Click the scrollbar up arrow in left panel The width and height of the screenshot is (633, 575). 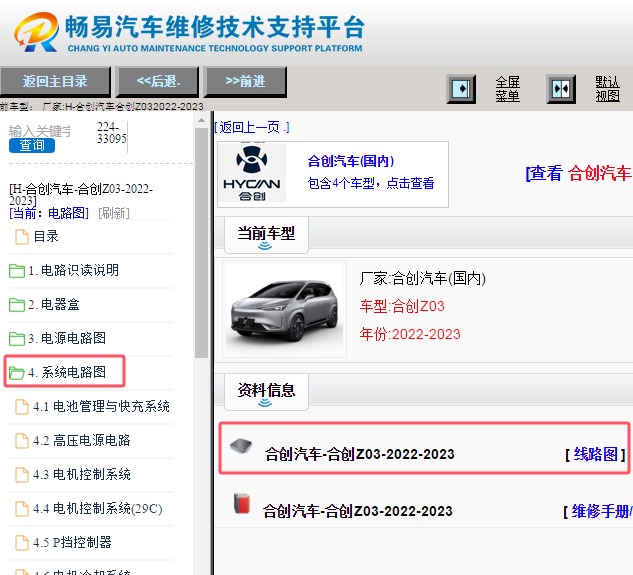[x=201, y=120]
